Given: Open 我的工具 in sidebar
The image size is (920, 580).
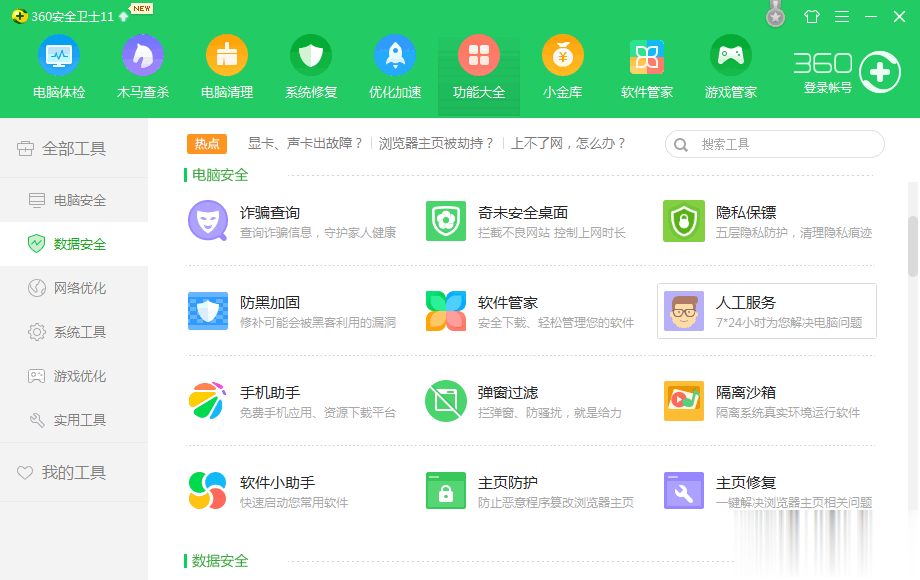Looking at the screenshot, I should point(74,472).
